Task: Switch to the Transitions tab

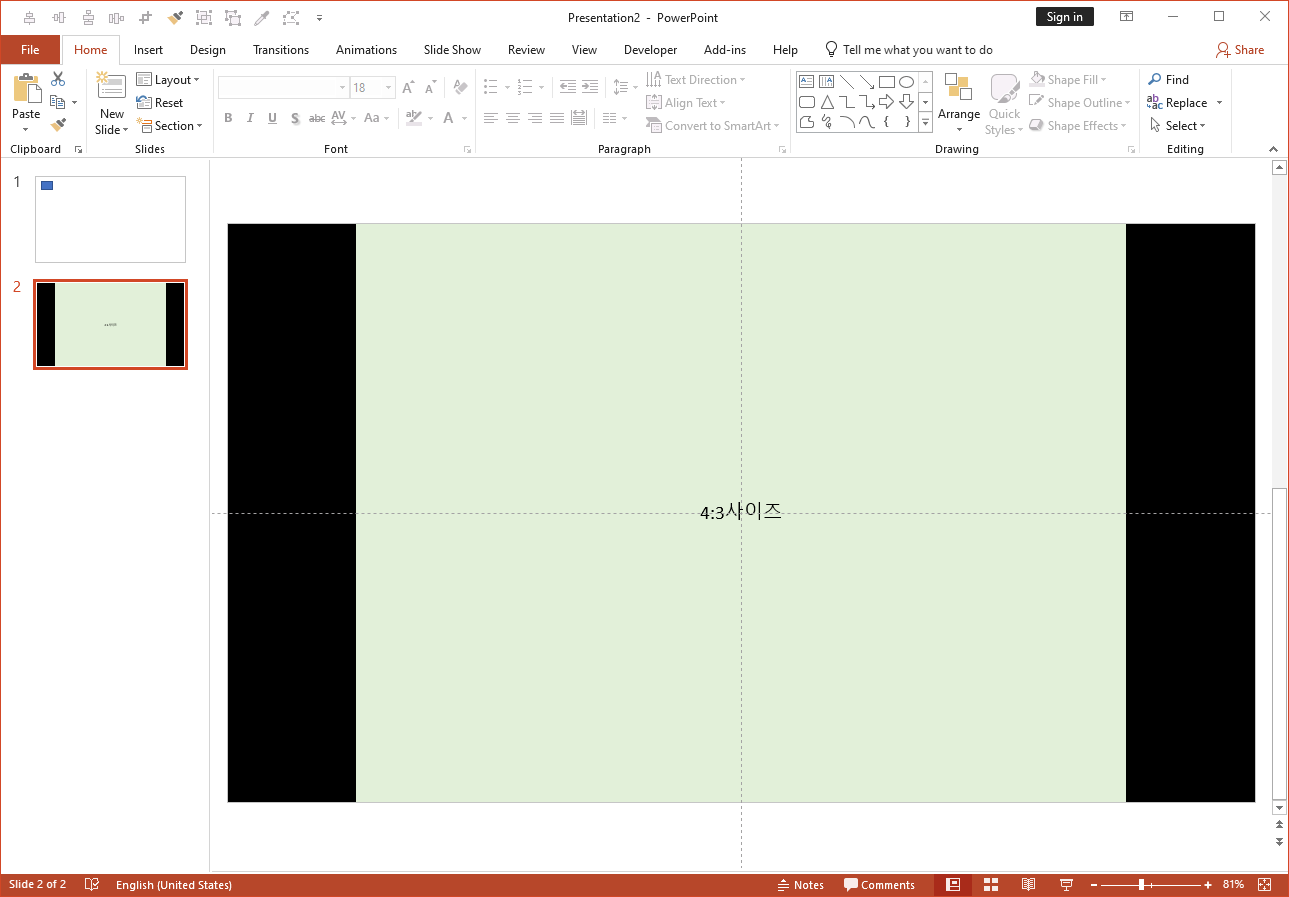Action: 281,49
